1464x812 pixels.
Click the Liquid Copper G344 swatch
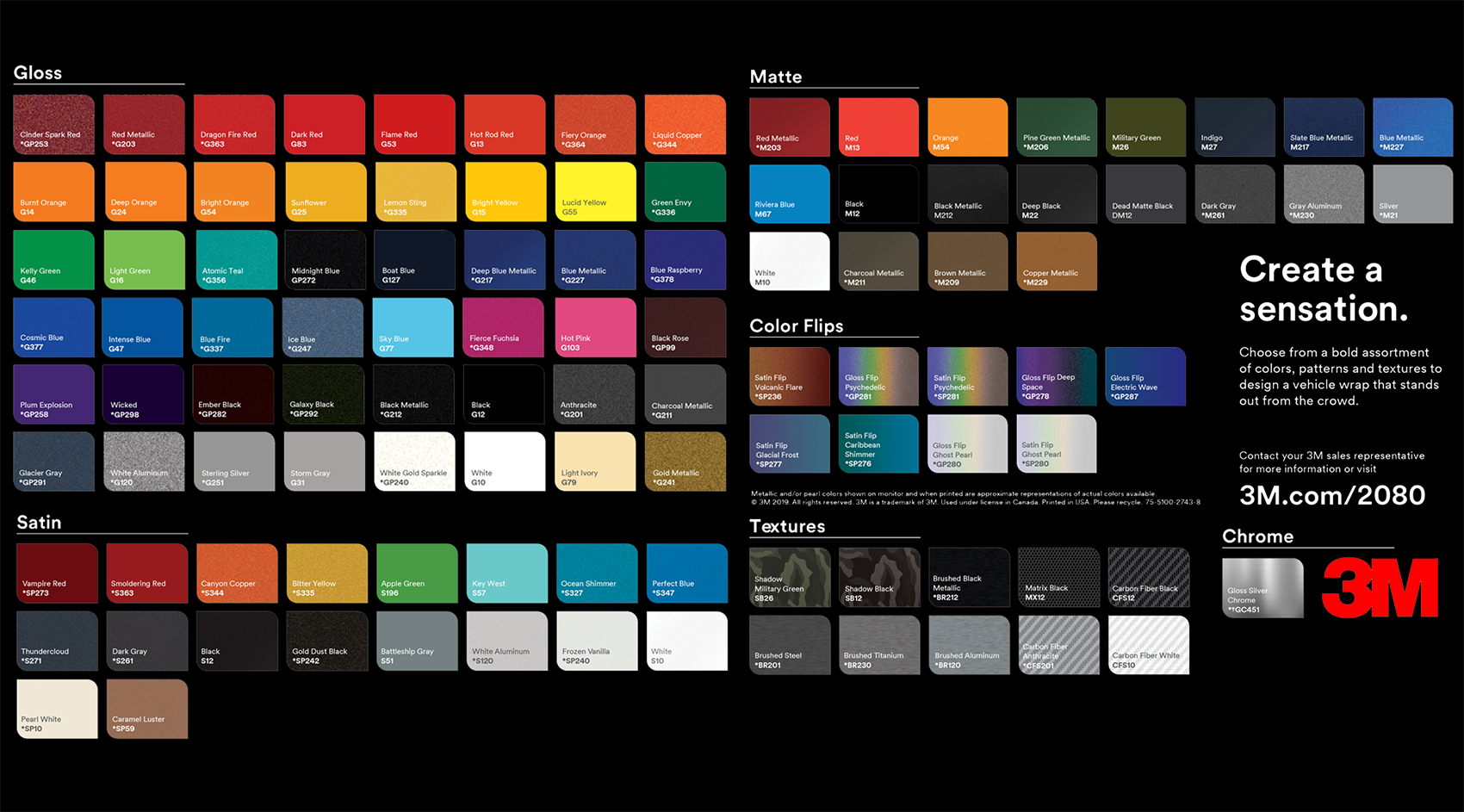[685, 124]
